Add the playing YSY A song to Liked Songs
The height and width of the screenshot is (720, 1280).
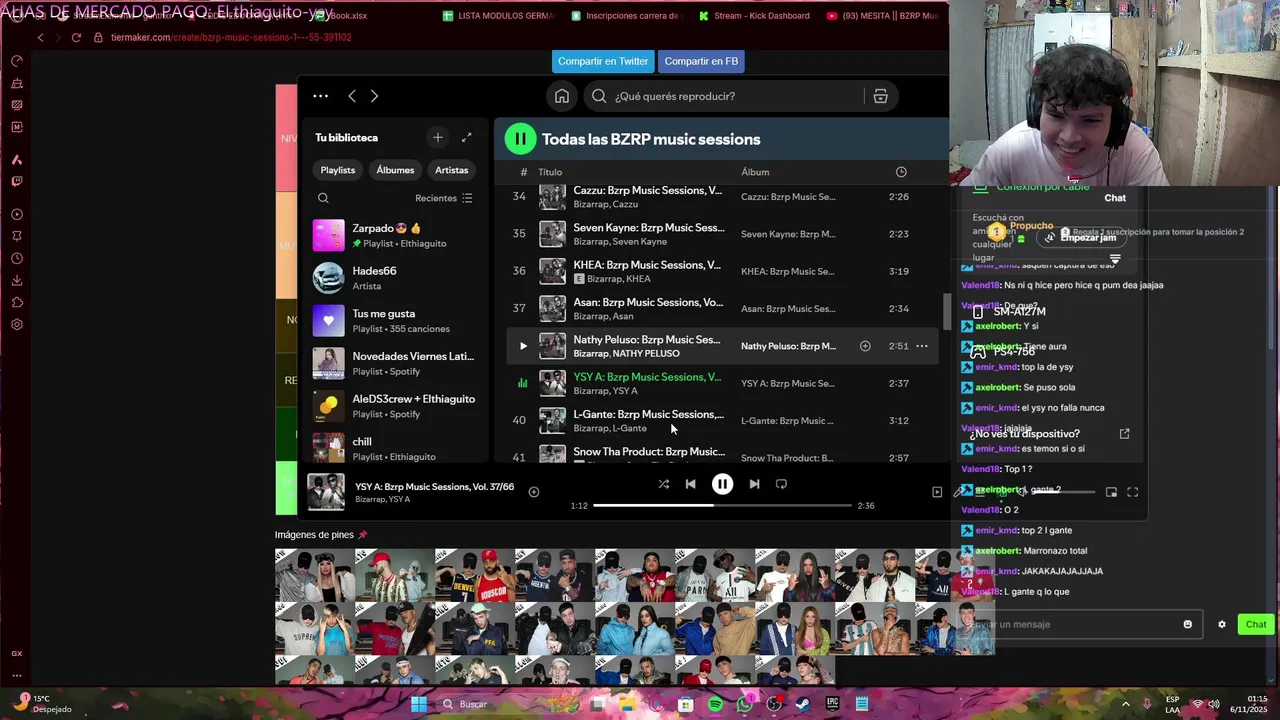[x=534, y=492]
